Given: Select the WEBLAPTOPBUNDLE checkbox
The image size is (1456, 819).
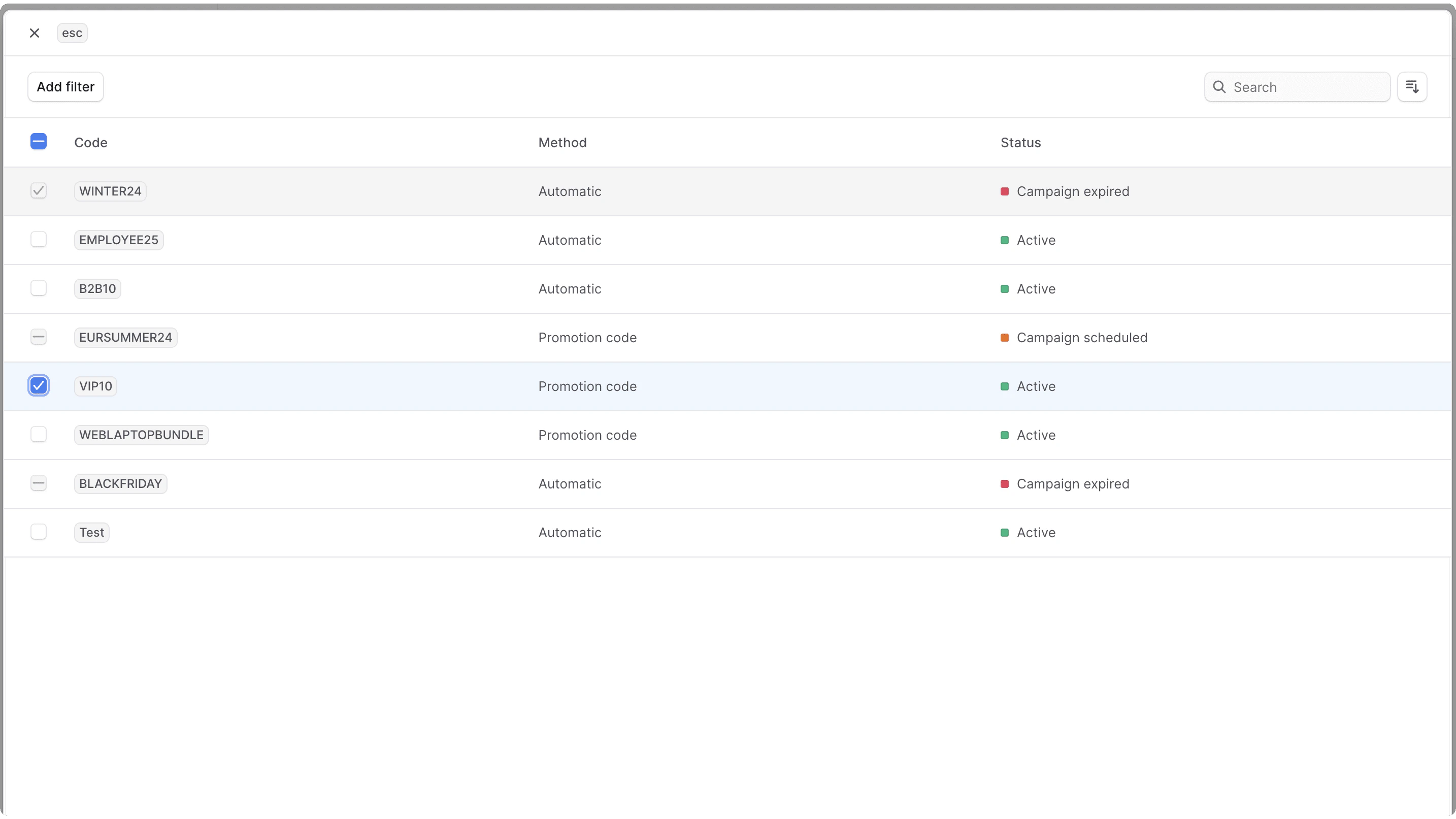Looking at the screenshot, I should click(39, 435).
